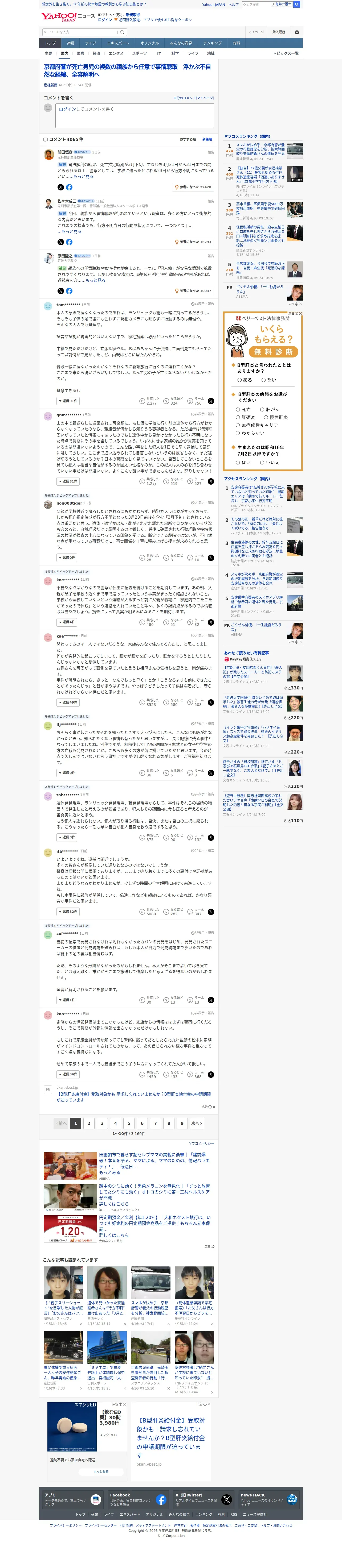Expand 返信4件 replies on koe's comment
This screenshot has width=342, height=1568.
coord(67,622)
